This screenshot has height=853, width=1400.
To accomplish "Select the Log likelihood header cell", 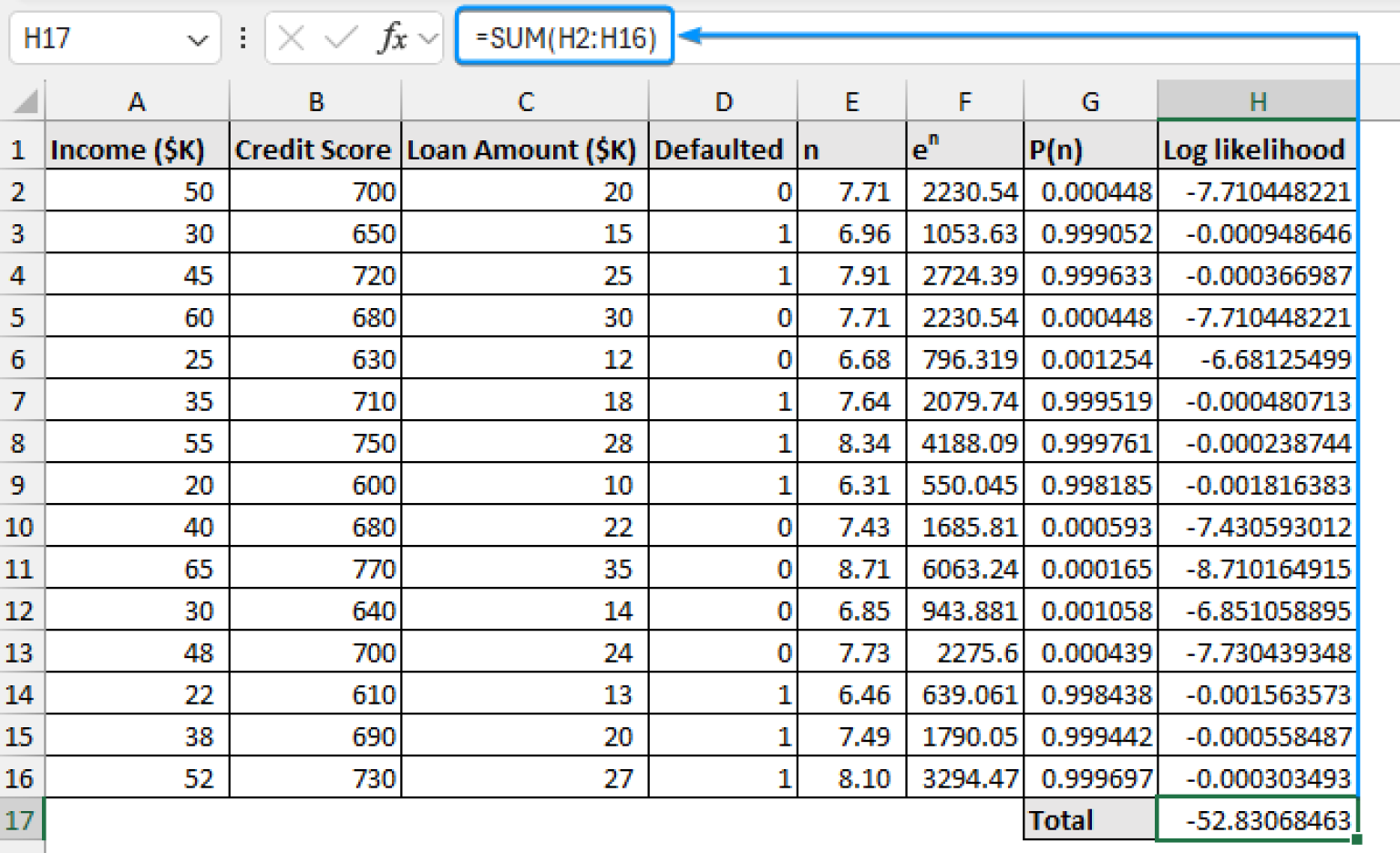I will tap(1256, 149).
